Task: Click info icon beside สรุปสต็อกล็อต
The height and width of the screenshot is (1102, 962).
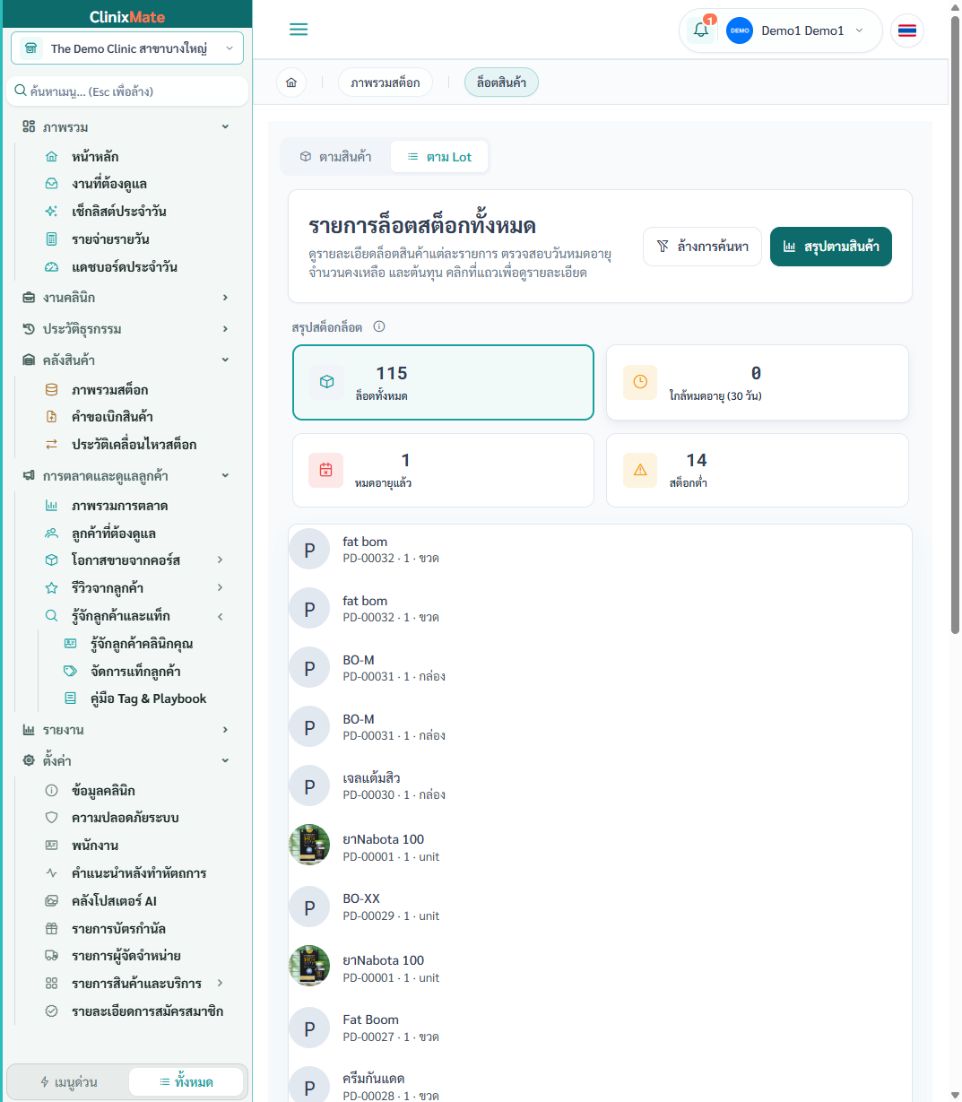Action: (379, 327)
